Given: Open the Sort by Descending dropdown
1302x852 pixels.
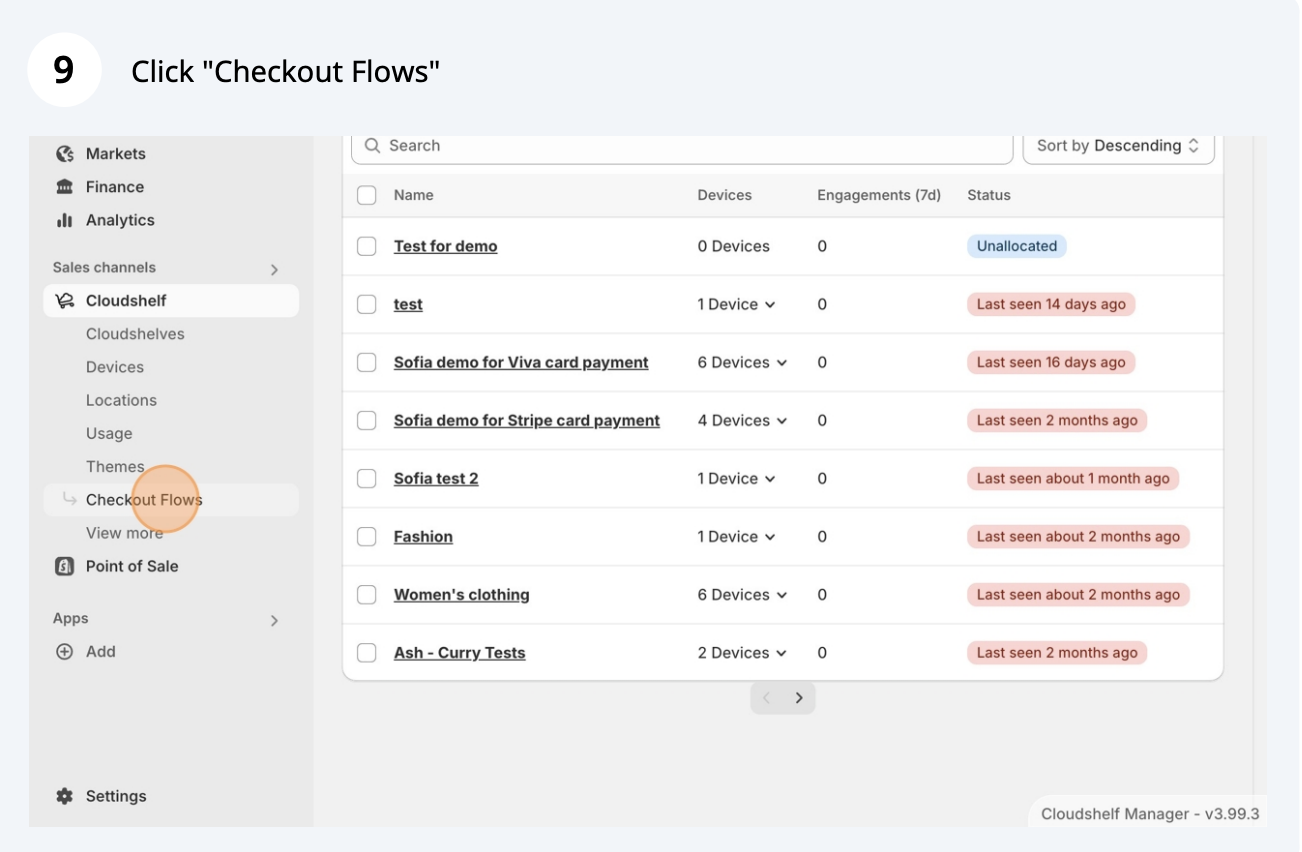Looking at the screenshot, I should [x=1118, y=146].
